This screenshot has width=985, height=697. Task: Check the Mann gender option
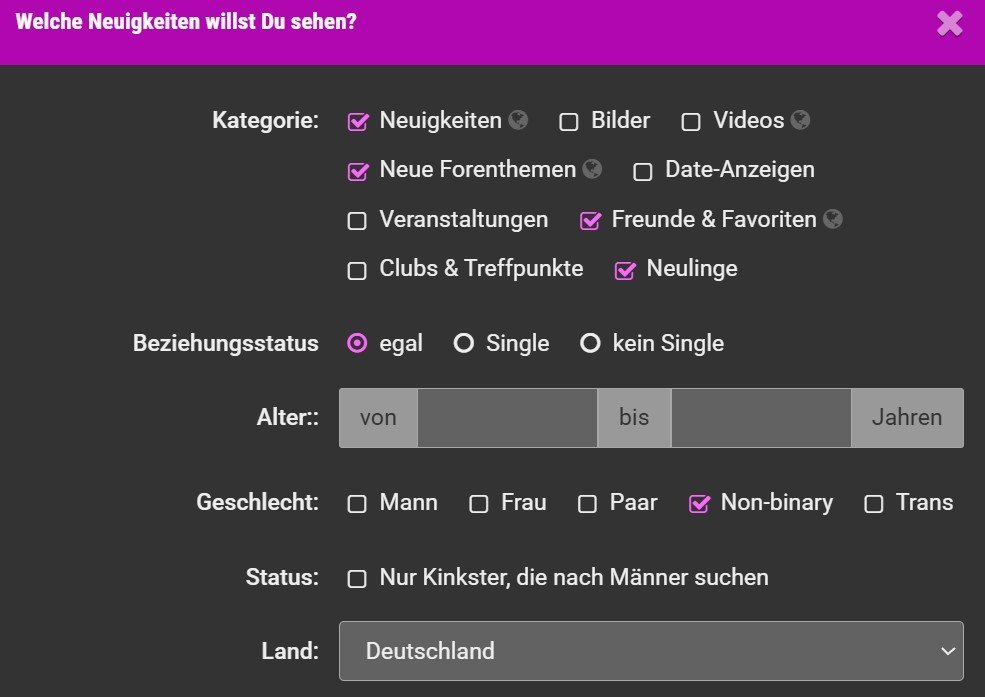tap(357, 504)
